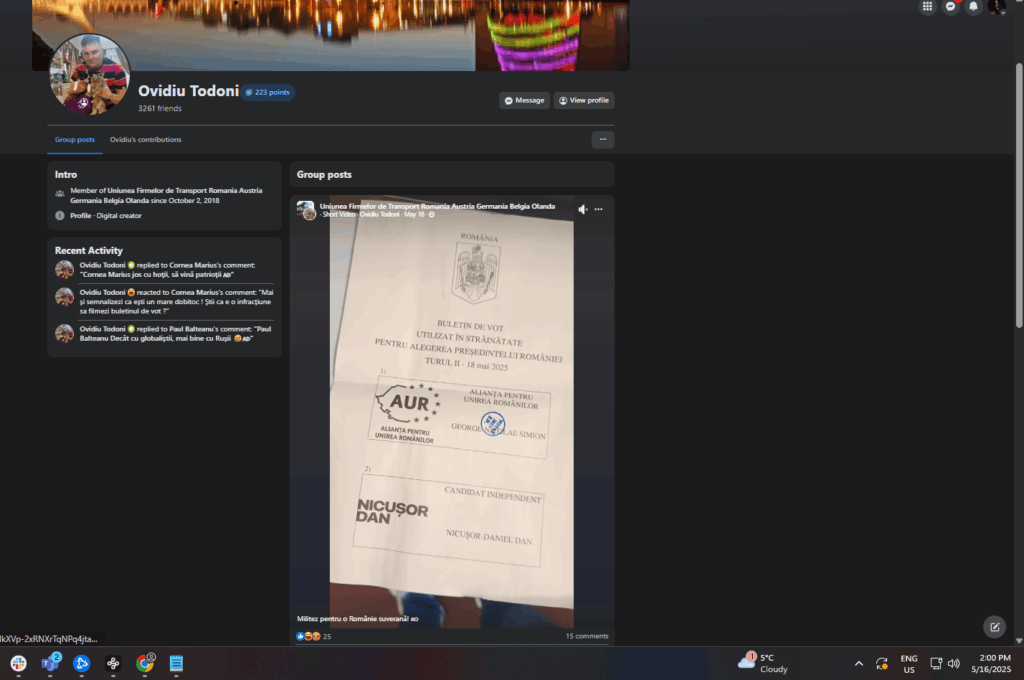The image size is (1024, 680).
Task: Click the '3261 friends' text
Action: (160, 108)
